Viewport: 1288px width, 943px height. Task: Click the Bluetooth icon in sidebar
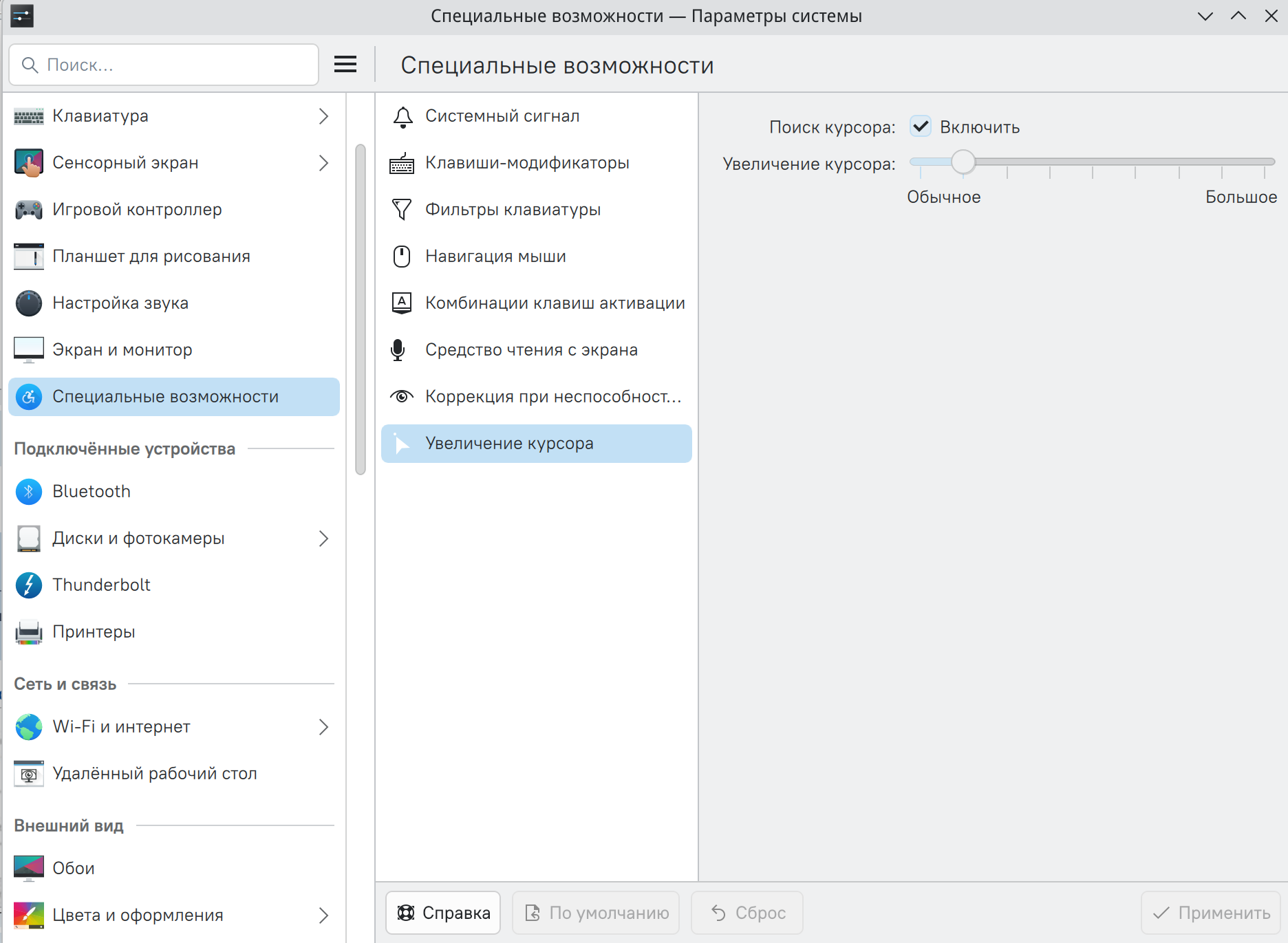coord(29,492)
